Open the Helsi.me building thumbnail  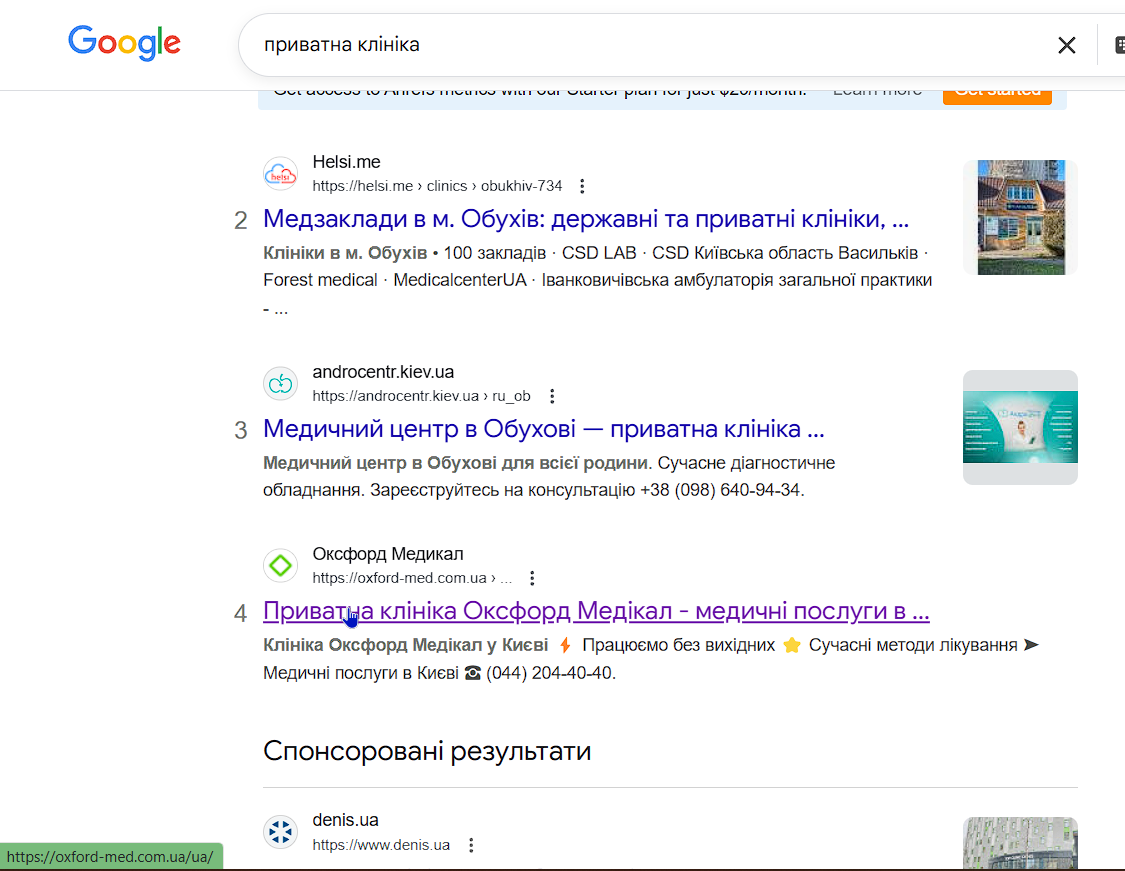coord(1020,217)
